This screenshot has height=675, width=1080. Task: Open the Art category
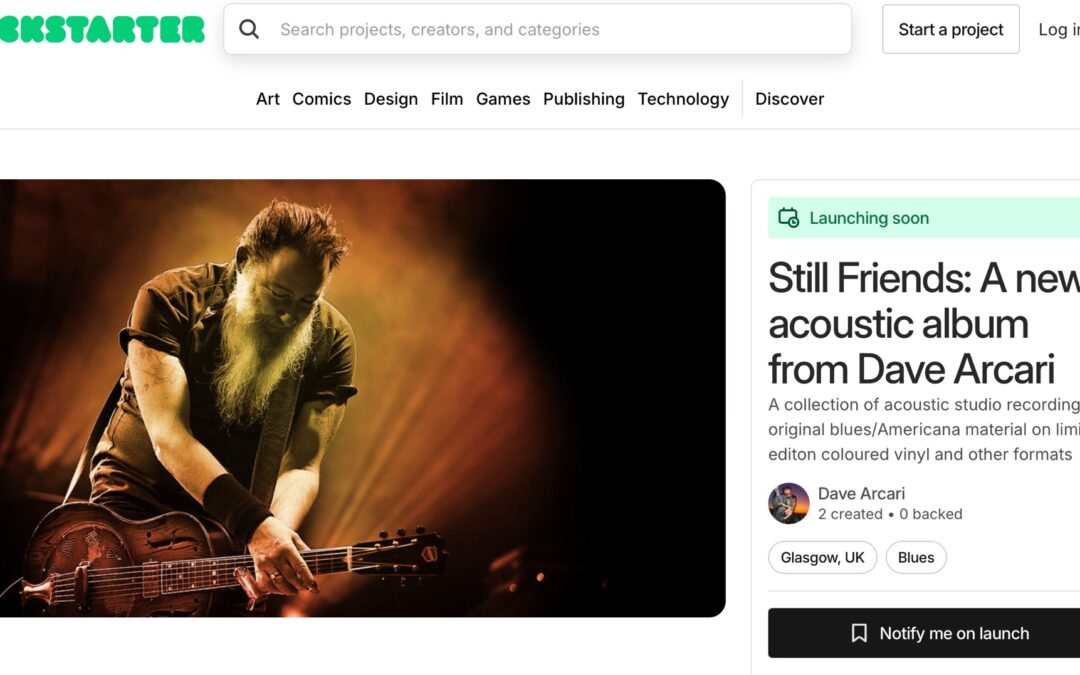tap(267, 99)
